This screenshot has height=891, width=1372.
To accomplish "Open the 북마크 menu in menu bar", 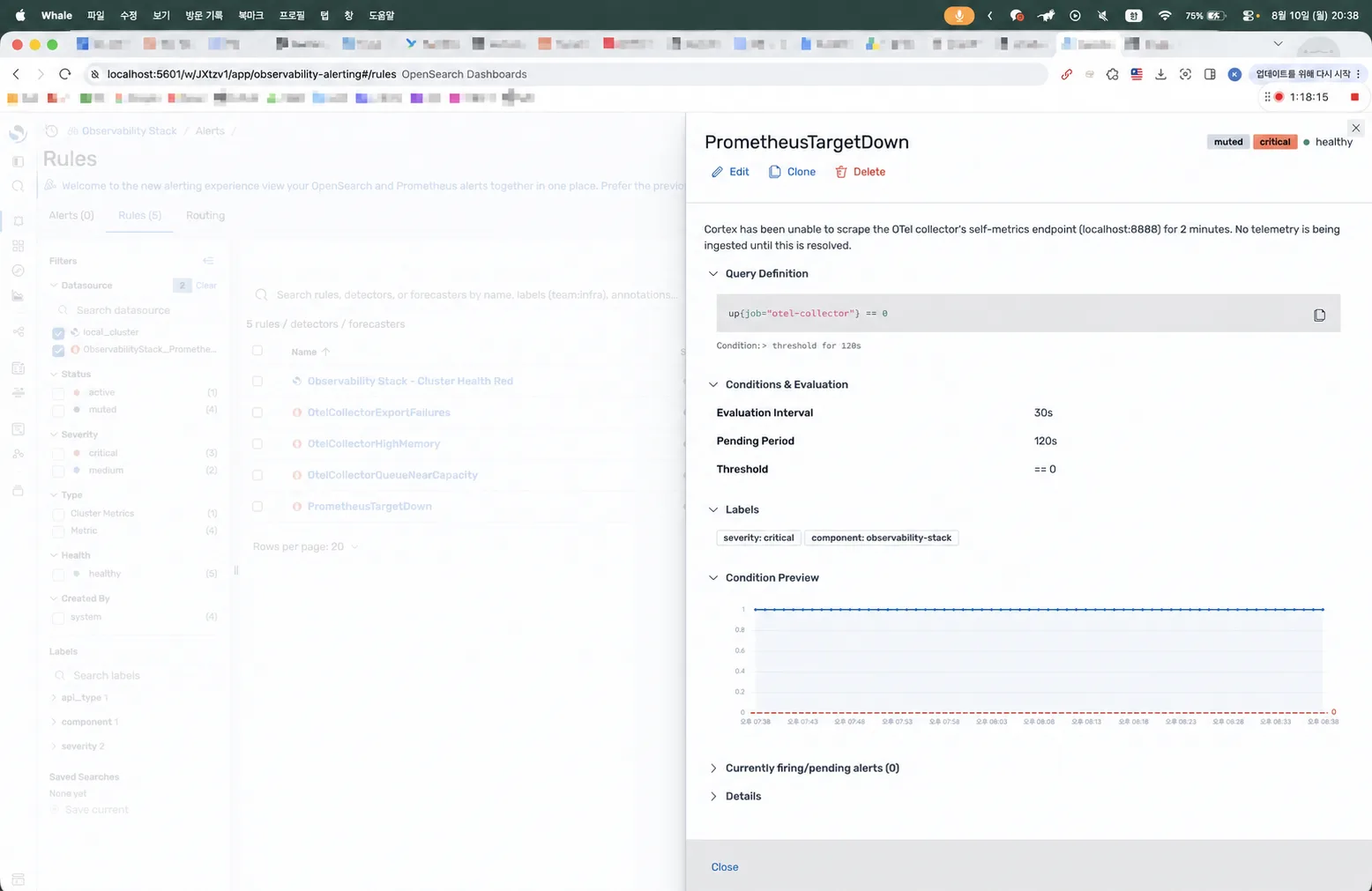I will click(x=250, y=16).
